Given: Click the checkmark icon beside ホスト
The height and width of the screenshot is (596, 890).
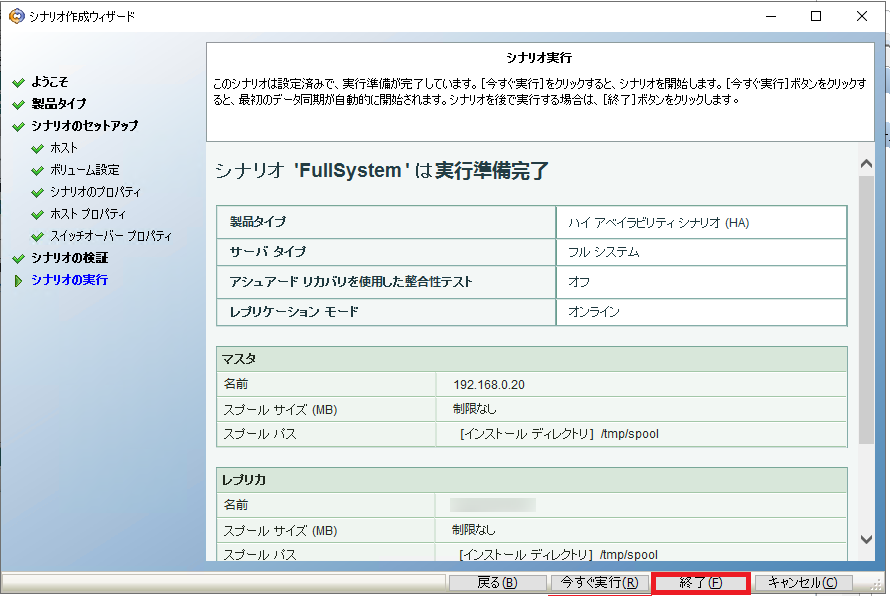Looking at the screenshot, I should [x=38, y=148].
